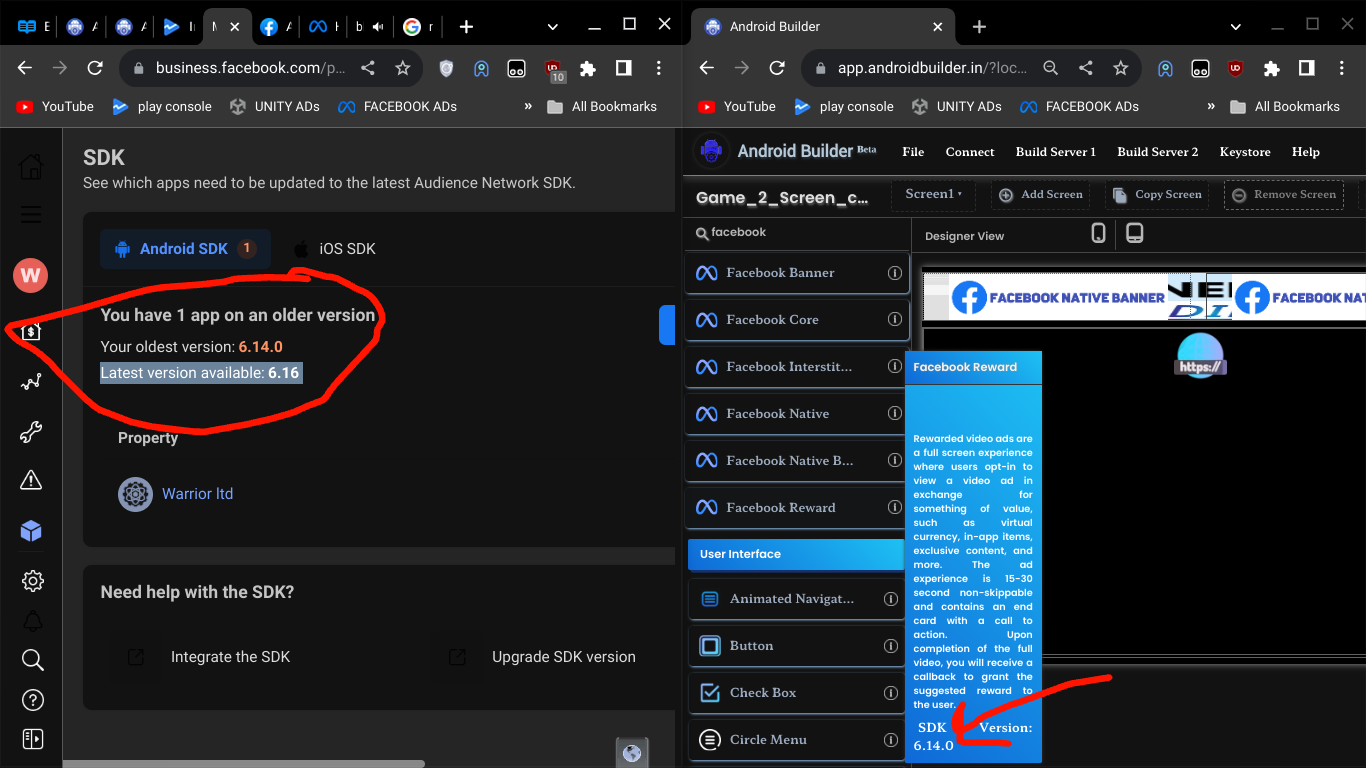Viewport: 1366px width, 768px height.
Task: Click the Android Builder logo icon
Action: pos(711,151)
